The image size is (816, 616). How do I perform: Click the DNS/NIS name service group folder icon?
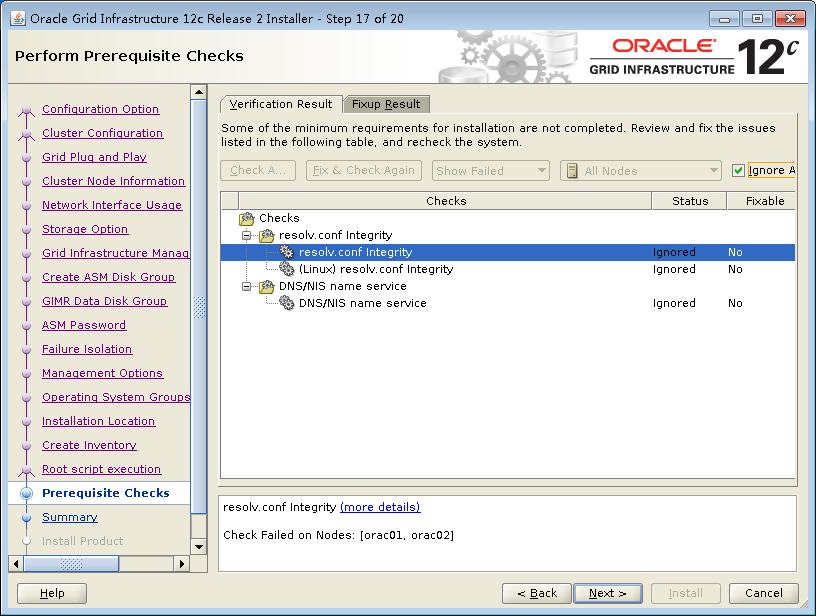266,286
